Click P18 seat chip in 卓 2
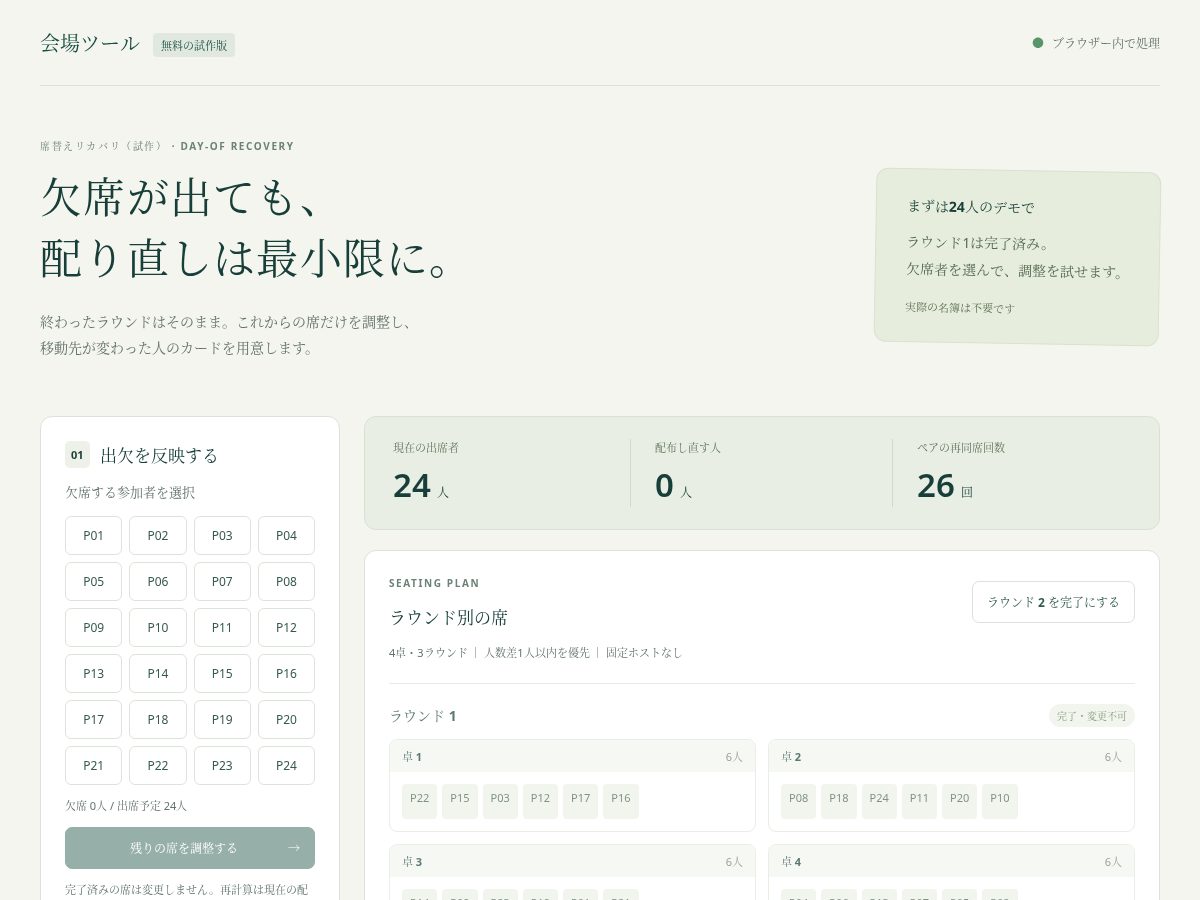Image resolution: width=1200 pixels, height=900 pixels. pyautogui.click(x=839, y=802)
